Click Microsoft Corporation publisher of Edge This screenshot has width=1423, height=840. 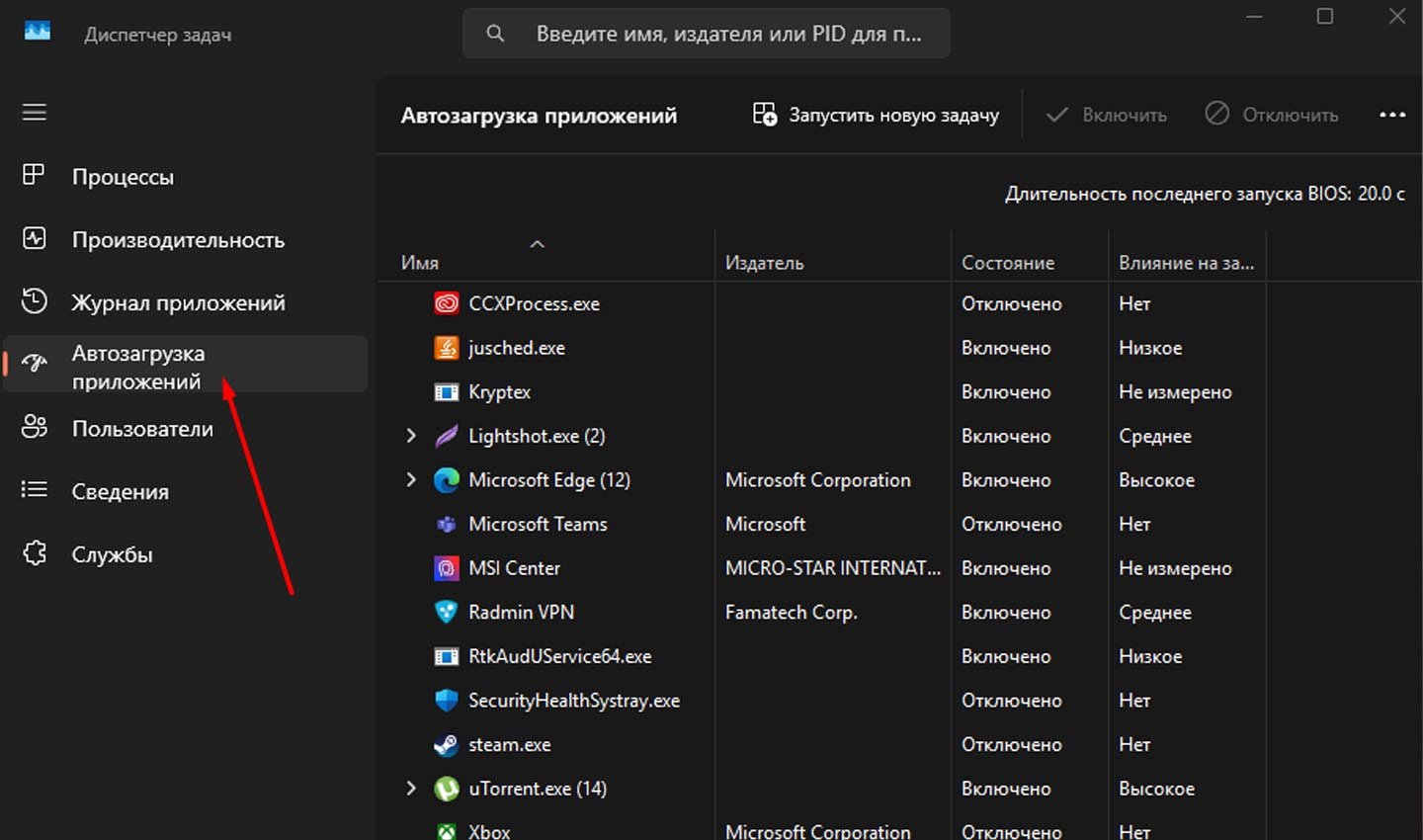(x=818, y=480)
